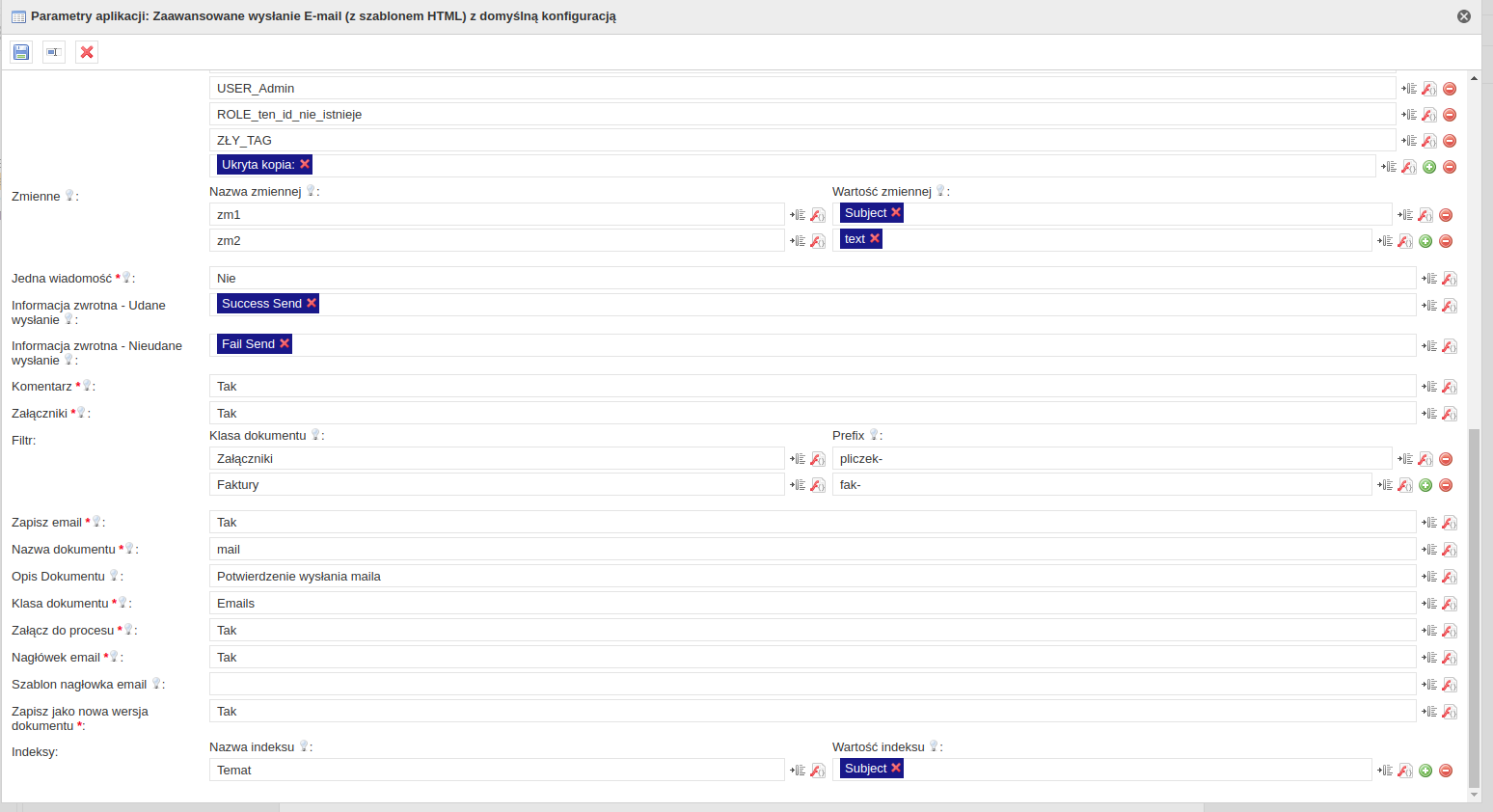Click the Prefix field containing pliczek-

coord(1111,459)
